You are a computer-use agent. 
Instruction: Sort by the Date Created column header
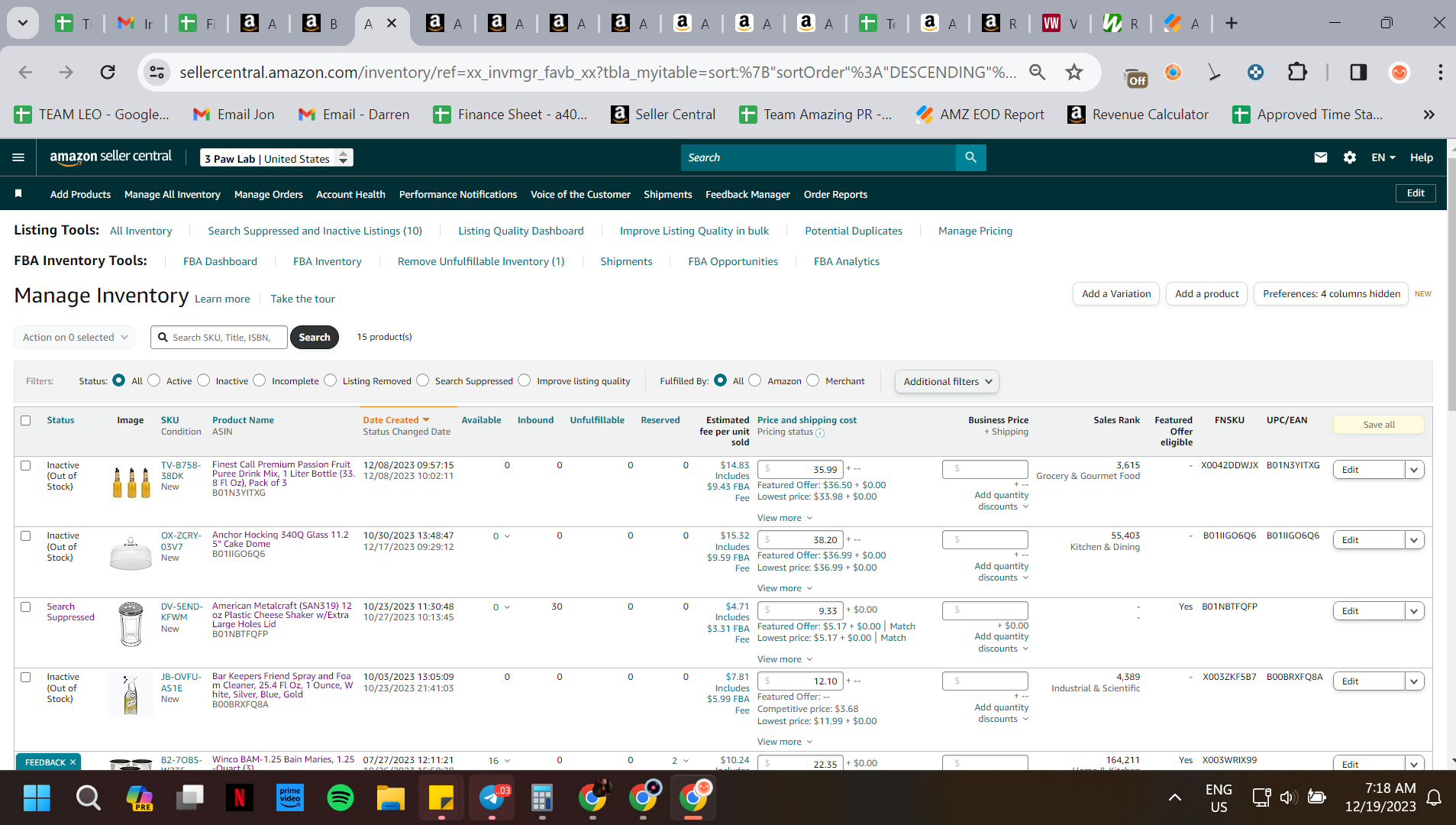(x=395, y=420)
